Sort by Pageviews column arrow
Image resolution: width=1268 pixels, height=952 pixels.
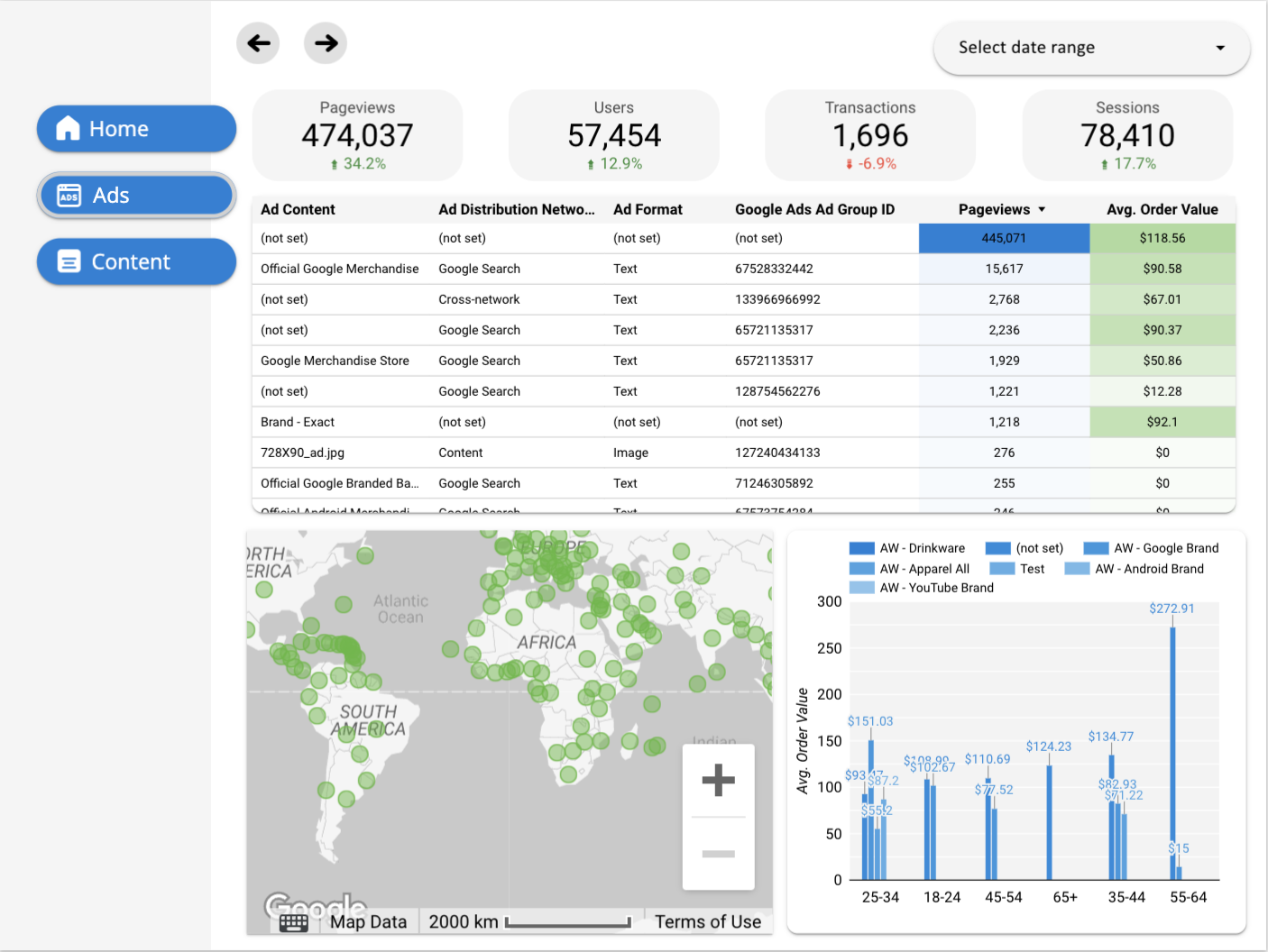[1042, 209]
